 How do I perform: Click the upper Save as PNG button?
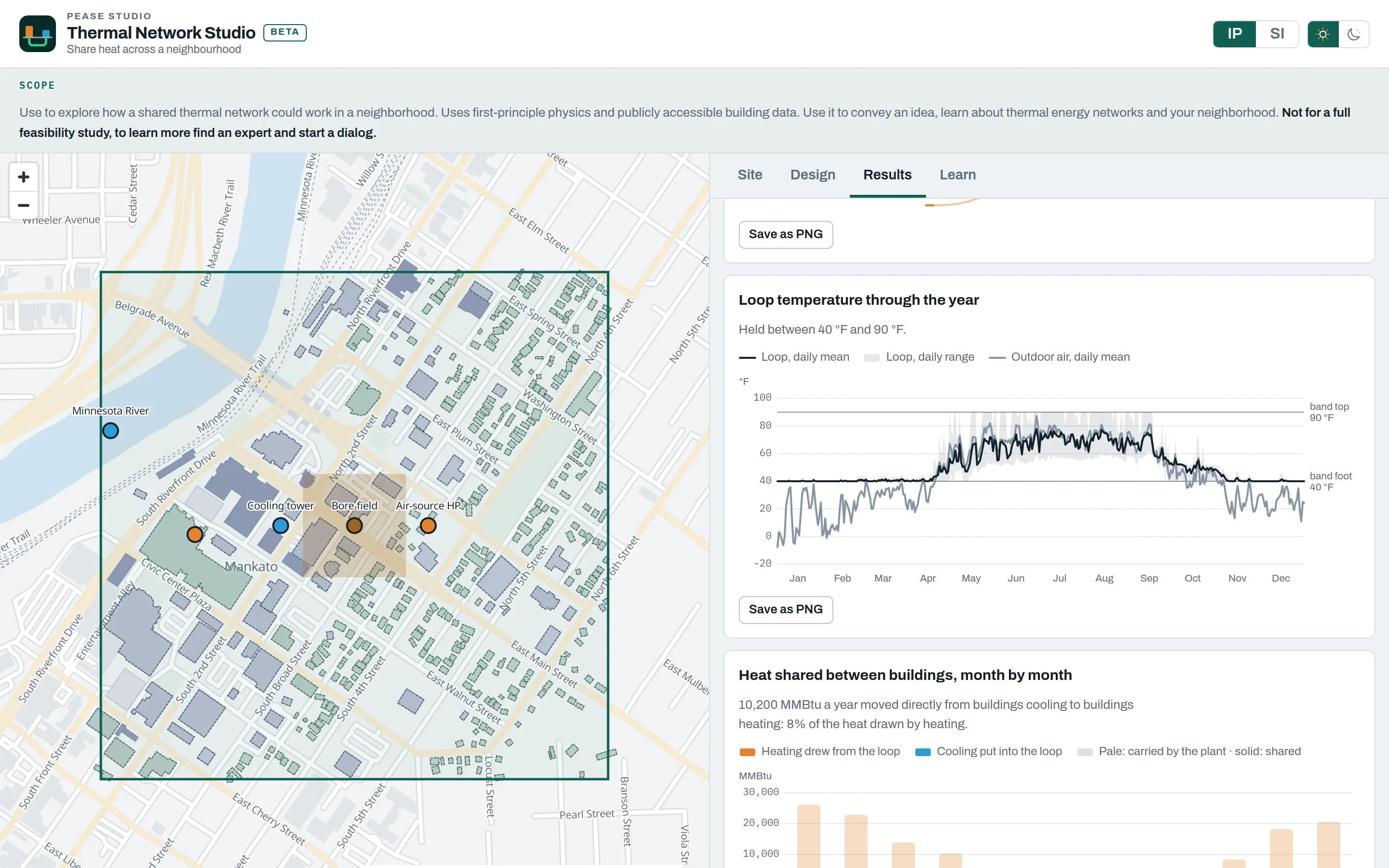[x=785, y=234]
